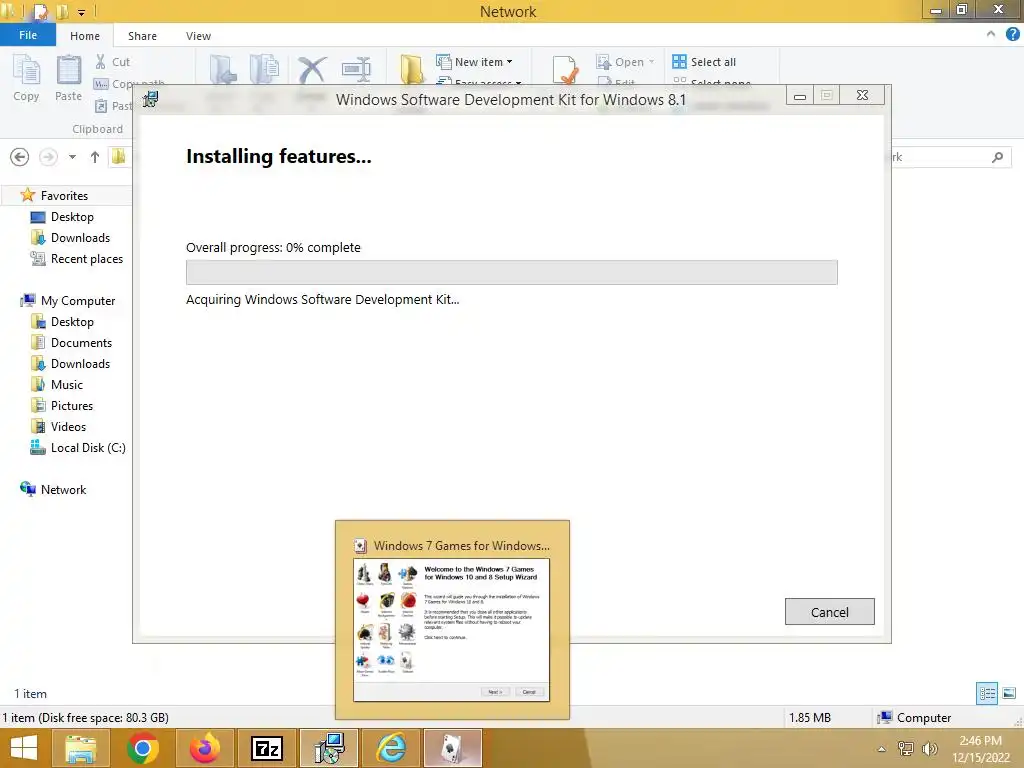The height and width of the screenshot is (768, 1024).
Task: Click the Paste icon in ribbon
Action: tap(69, 71)
